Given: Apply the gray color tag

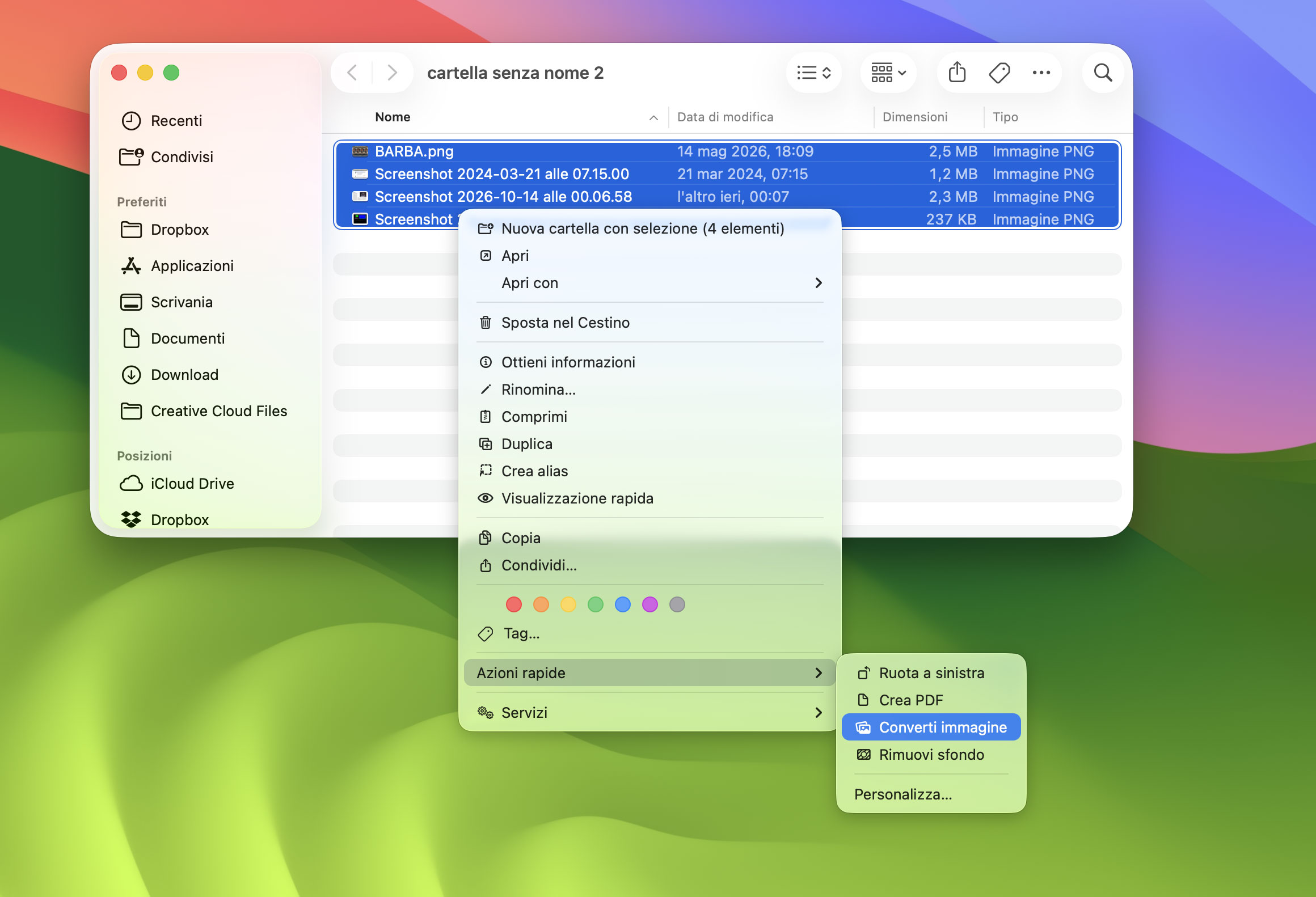Looking at the screenshot, I should (x=677, y=604).
